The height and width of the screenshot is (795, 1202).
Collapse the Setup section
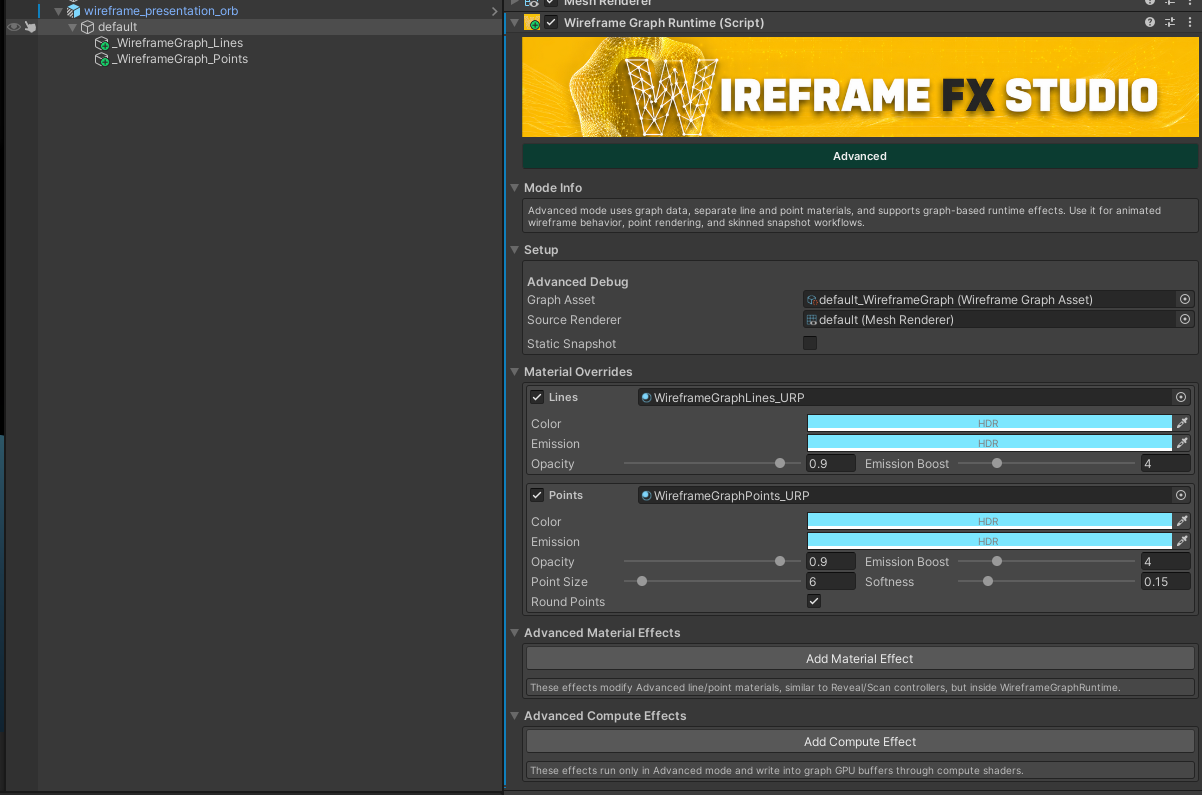(515, 250)
